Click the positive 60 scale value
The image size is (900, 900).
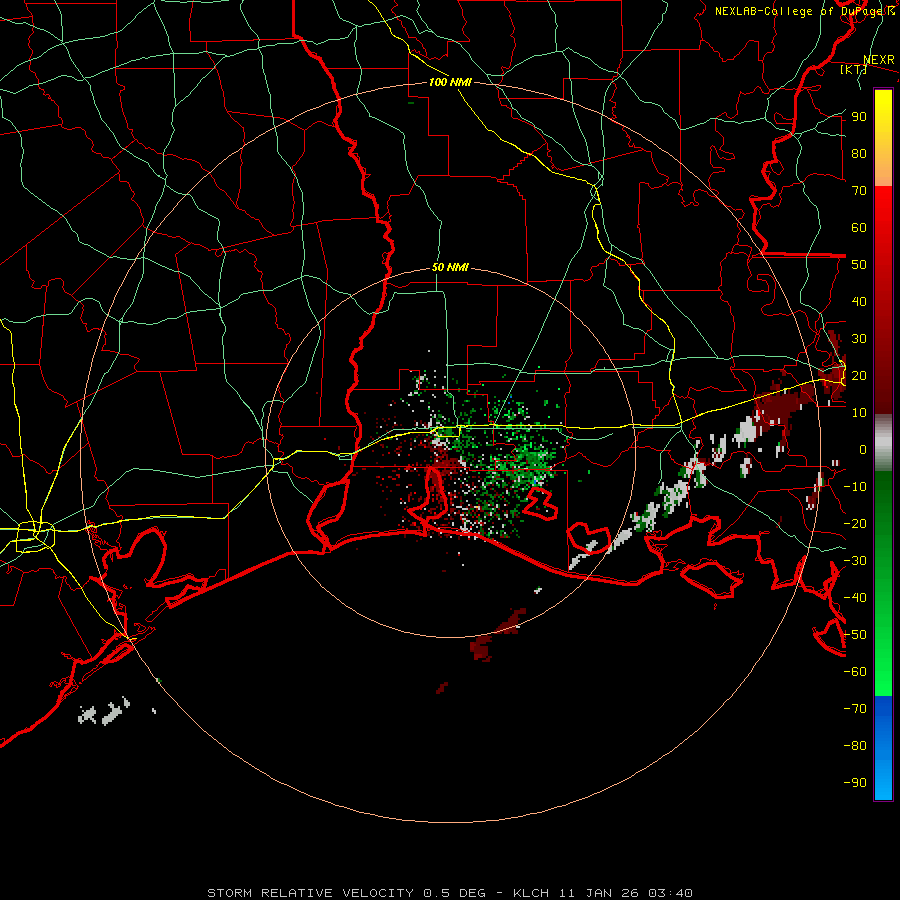859,227
